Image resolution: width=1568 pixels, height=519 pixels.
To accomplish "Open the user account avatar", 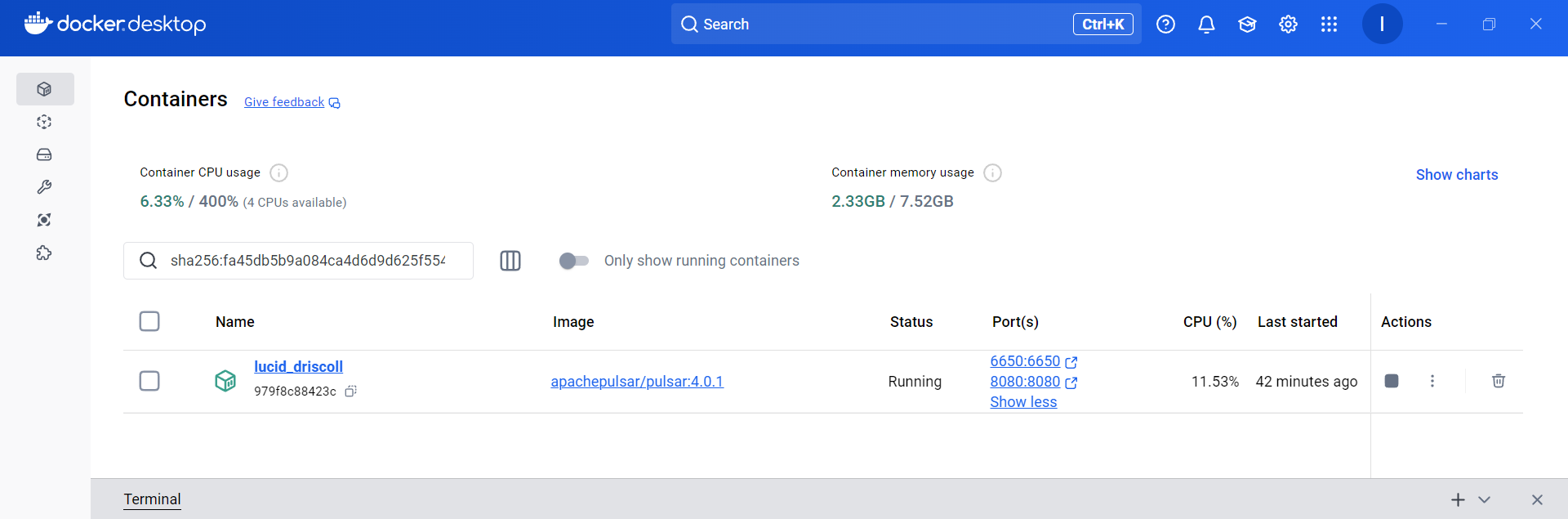I will coord(1382,24).
